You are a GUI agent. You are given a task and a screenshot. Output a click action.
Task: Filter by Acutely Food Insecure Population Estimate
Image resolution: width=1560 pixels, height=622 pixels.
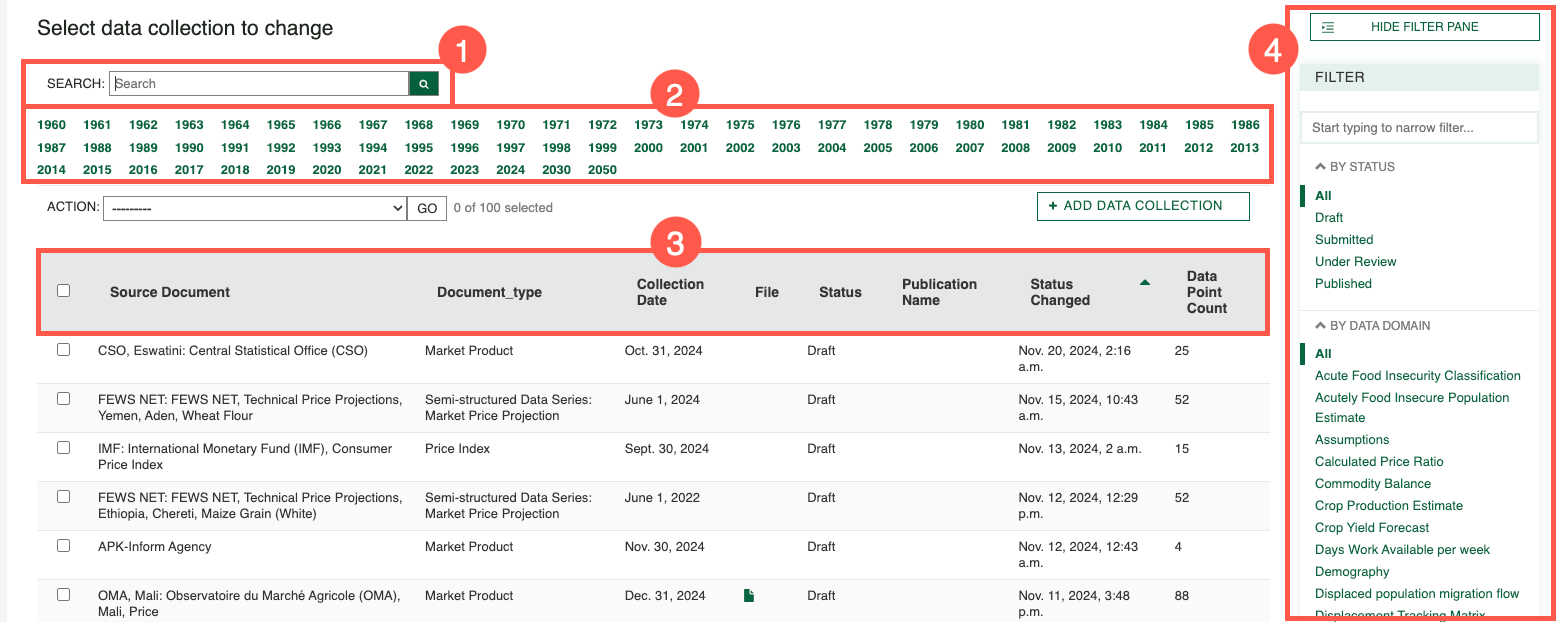click(1412, 408)
